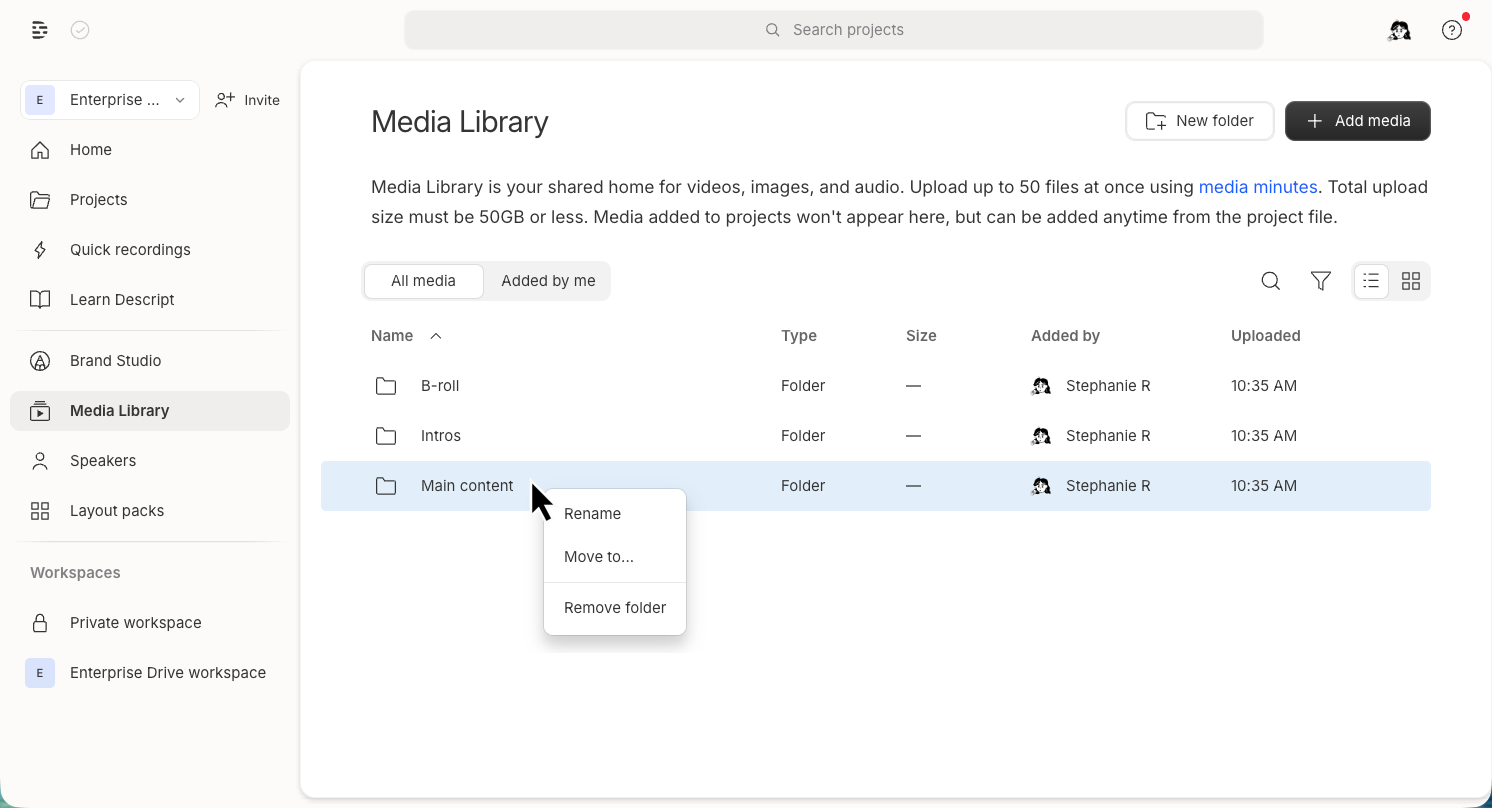Switch to the Added by me filter
The height and width of the screenshot is (808, 1492).
point(547,281)
